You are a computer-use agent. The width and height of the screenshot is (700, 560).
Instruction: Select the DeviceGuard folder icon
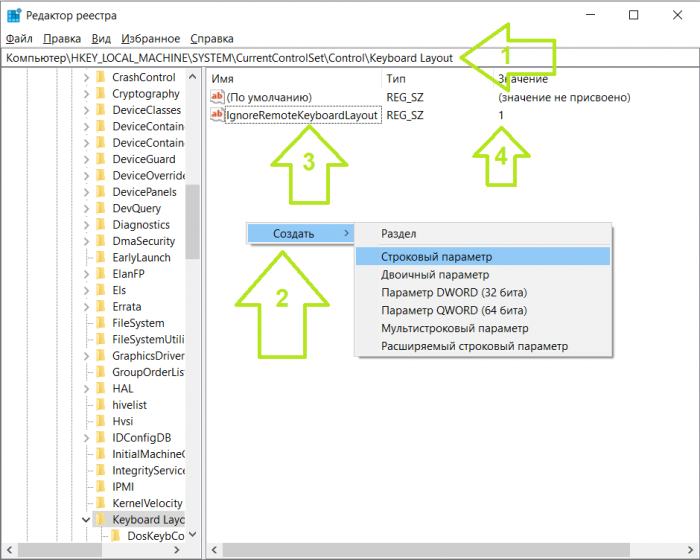[x=101, y=159]
